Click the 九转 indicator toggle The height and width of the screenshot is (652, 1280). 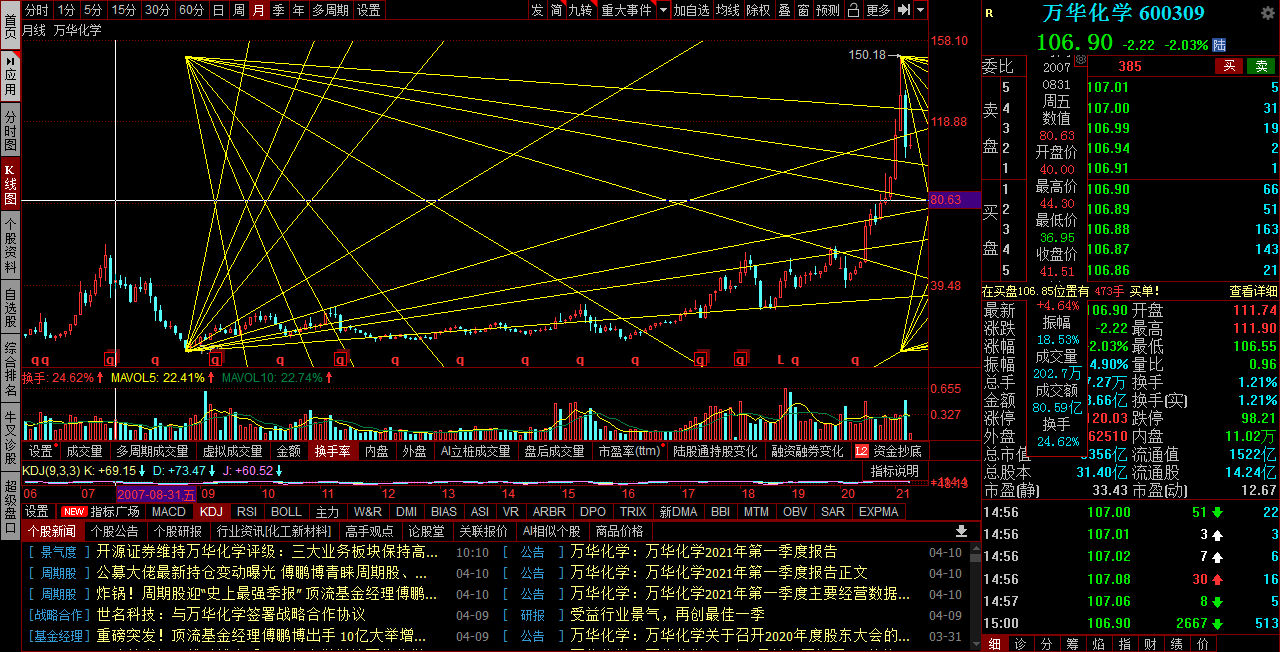click(580, 10)
